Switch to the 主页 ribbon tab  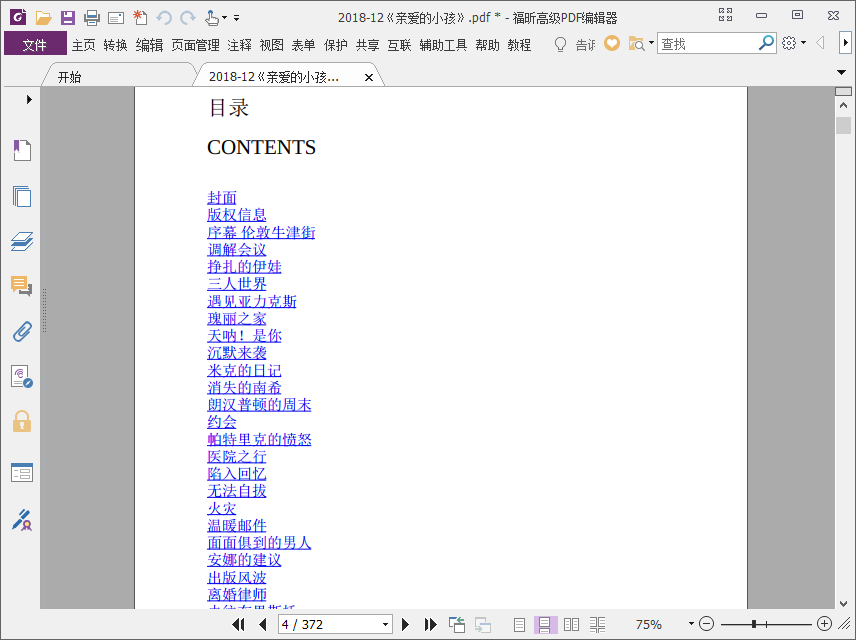(x=84, y=45)
